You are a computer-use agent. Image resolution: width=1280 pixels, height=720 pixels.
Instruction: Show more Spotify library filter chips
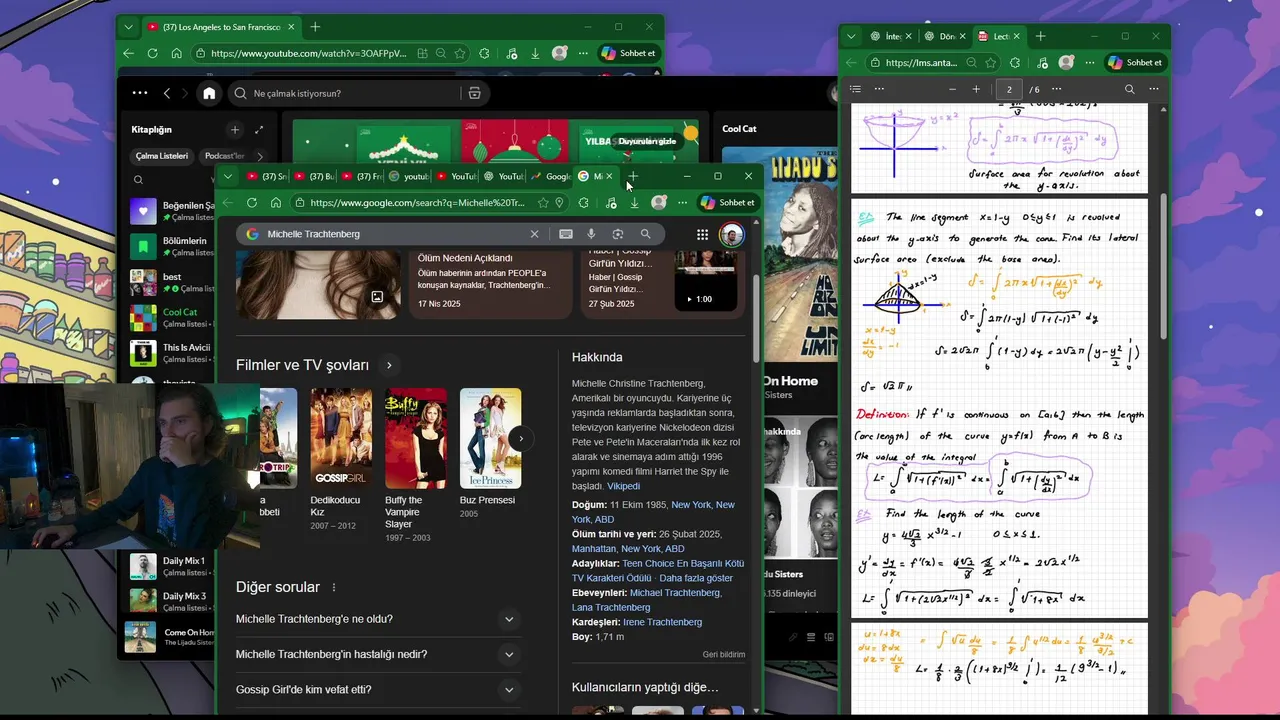coord(260,156)
